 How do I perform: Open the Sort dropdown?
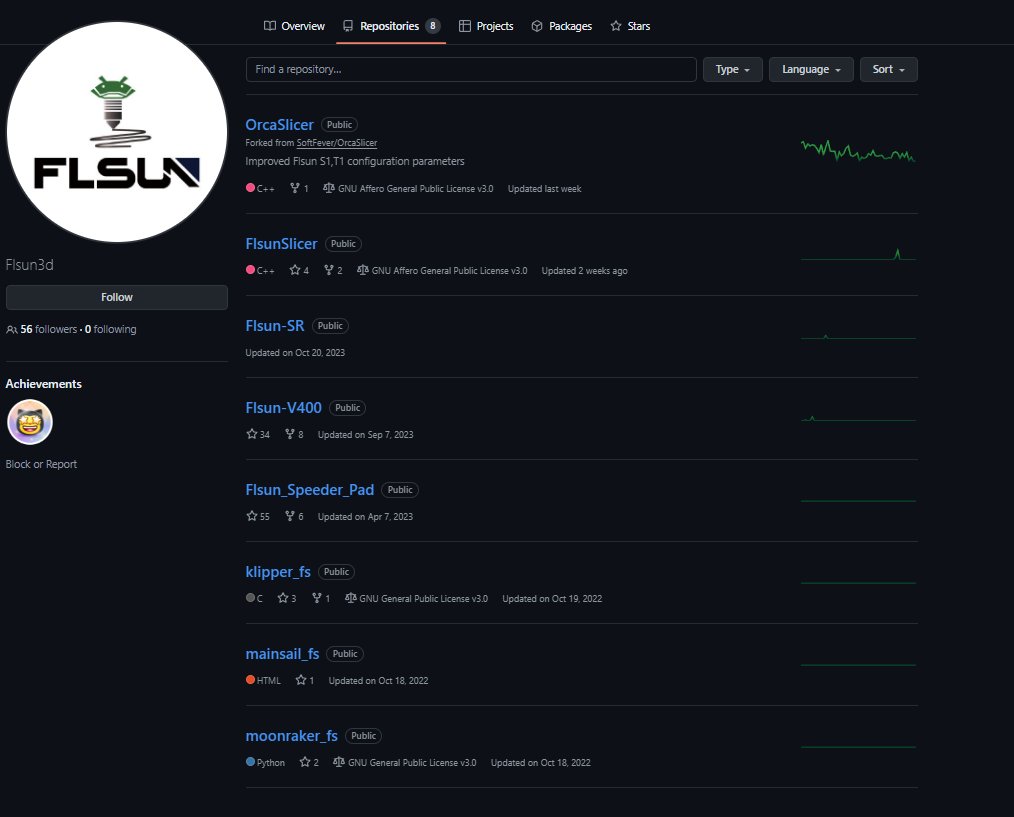pos(888,69)
